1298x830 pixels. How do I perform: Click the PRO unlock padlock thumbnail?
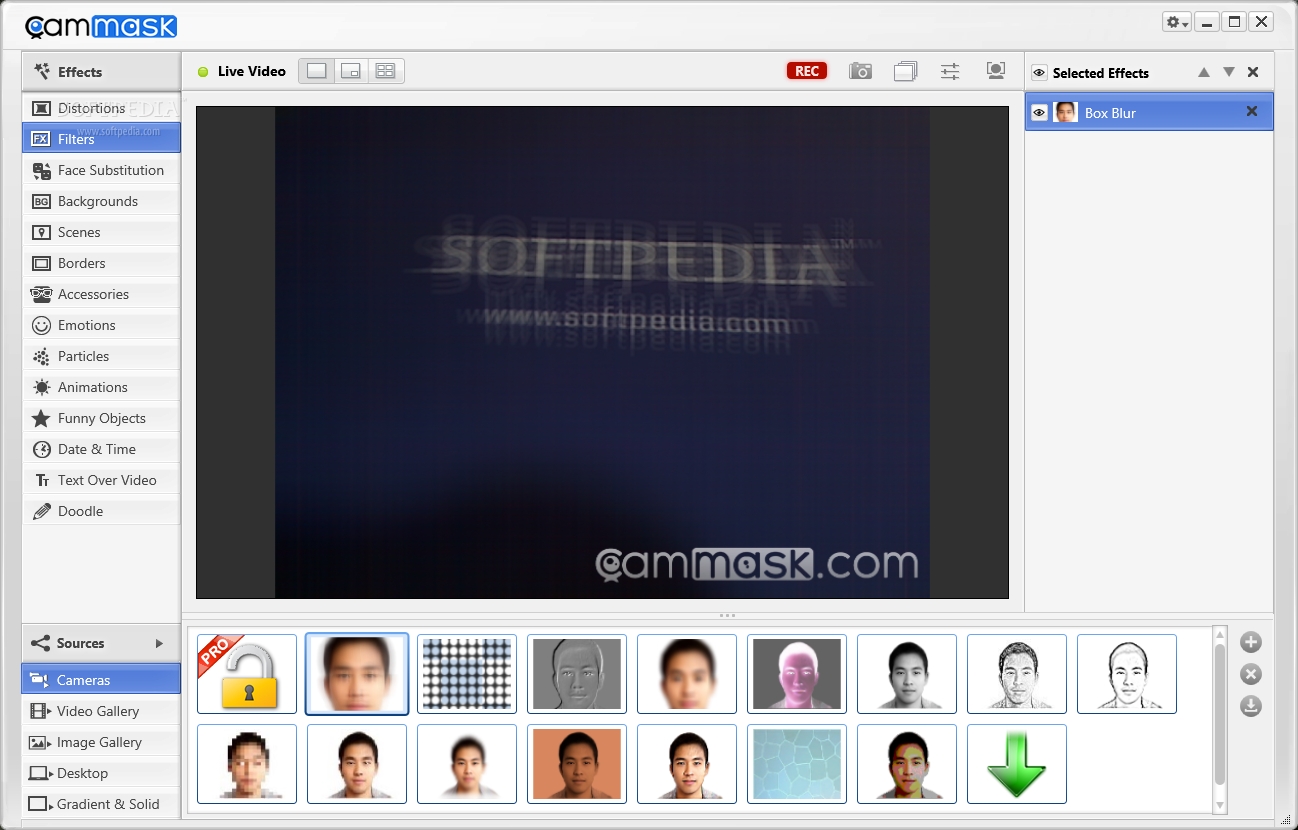point(247,674)
